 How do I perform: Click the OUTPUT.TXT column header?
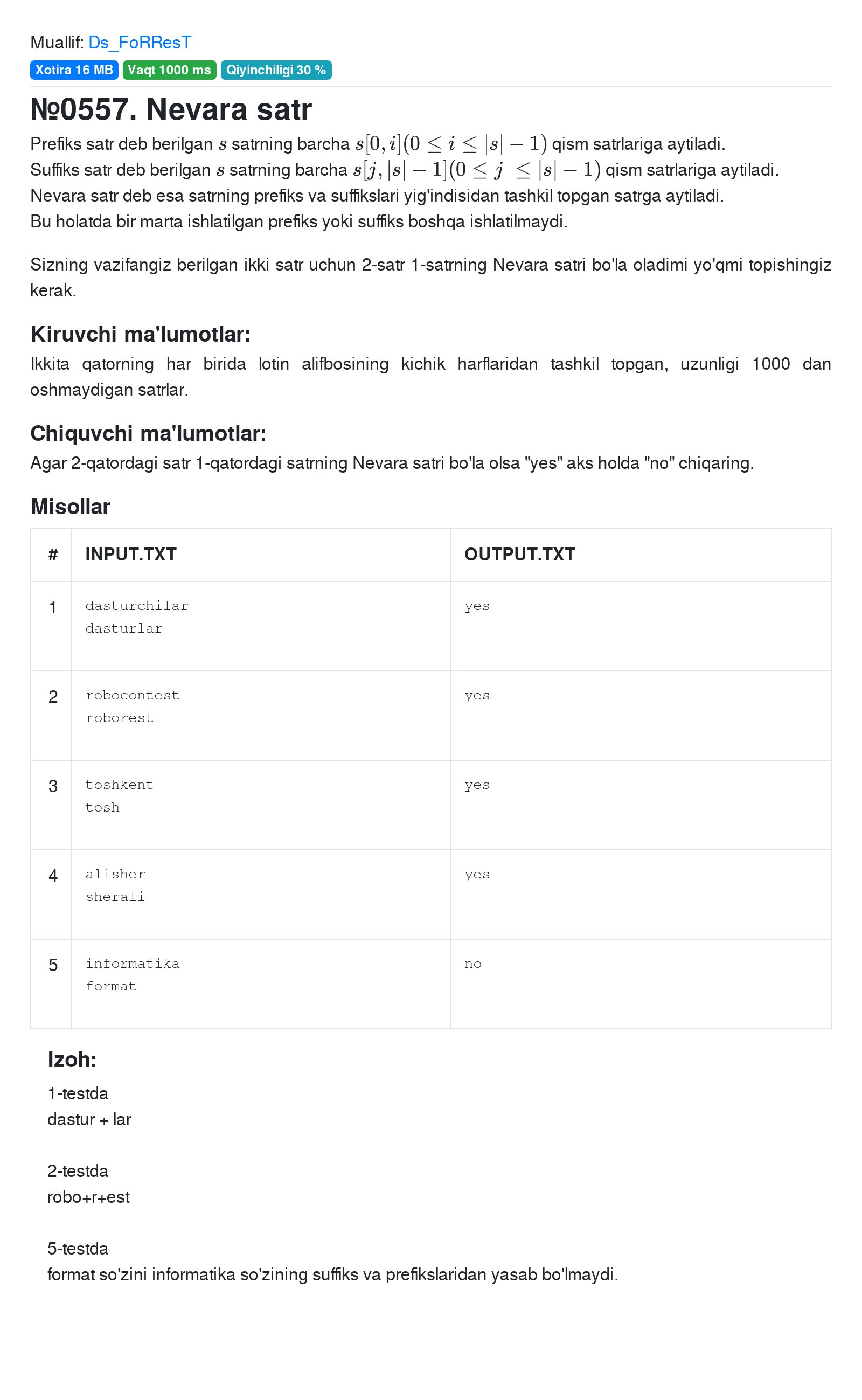[520, 555]
